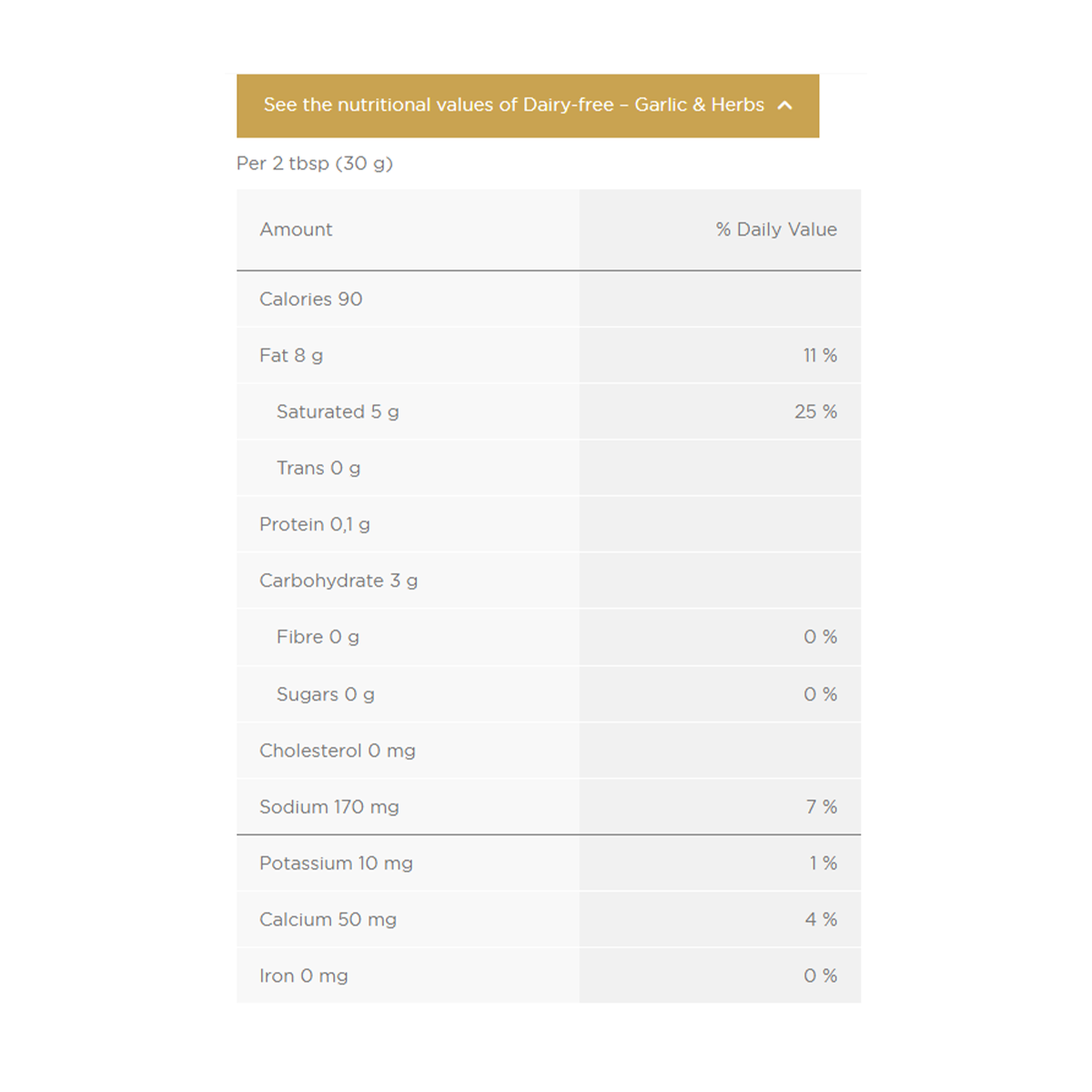Click the Sodium 170 mg row label
This screenshot has width=1092, height=1092.
pyautogui.click(x=329, y=807)
